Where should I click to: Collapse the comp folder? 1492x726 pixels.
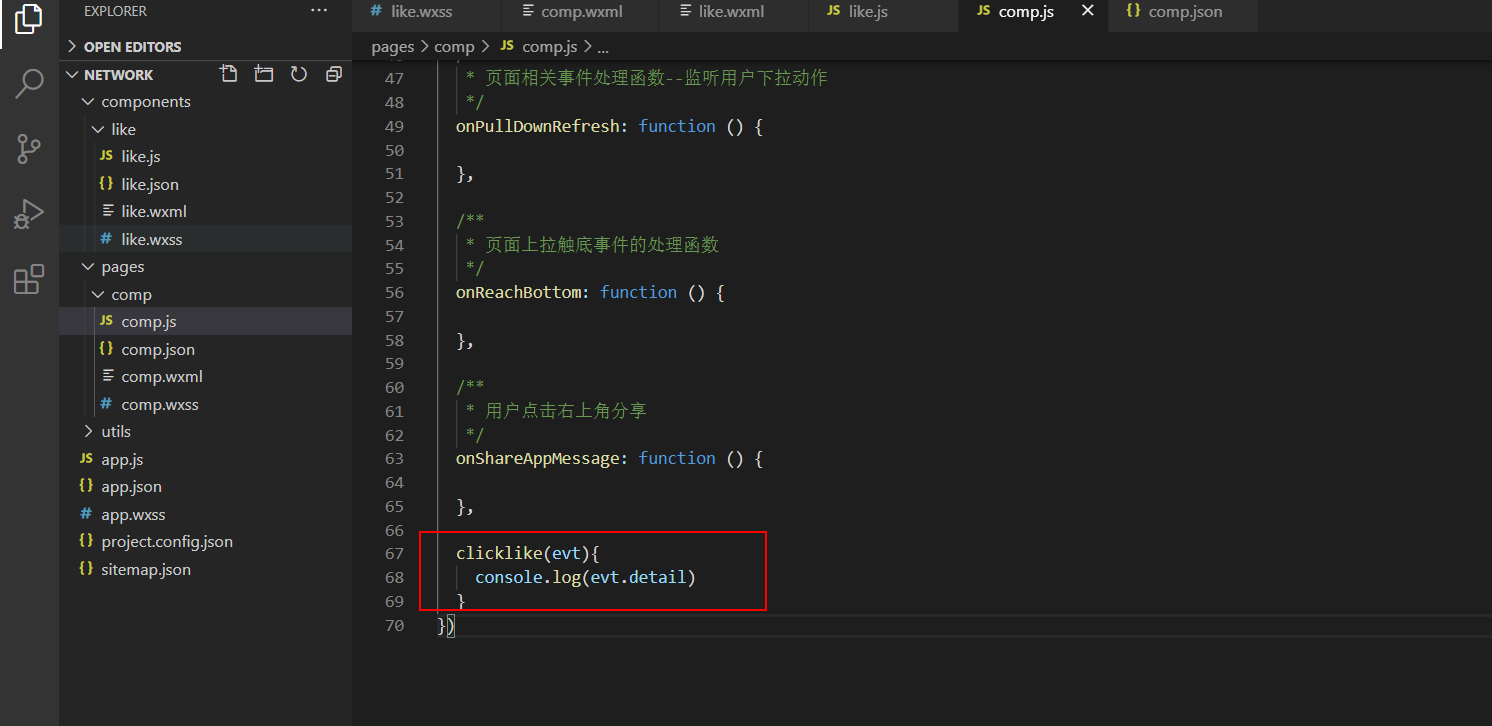205,294
